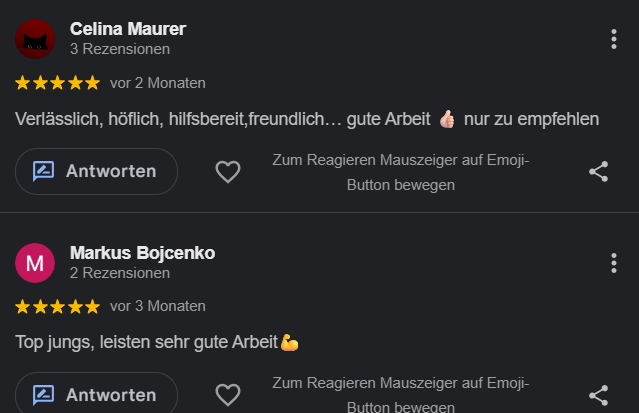Viewport: 639px width, 413px height.
Task: Open Markus Bojcenko's letter M avatar
Action: [35, 263]
